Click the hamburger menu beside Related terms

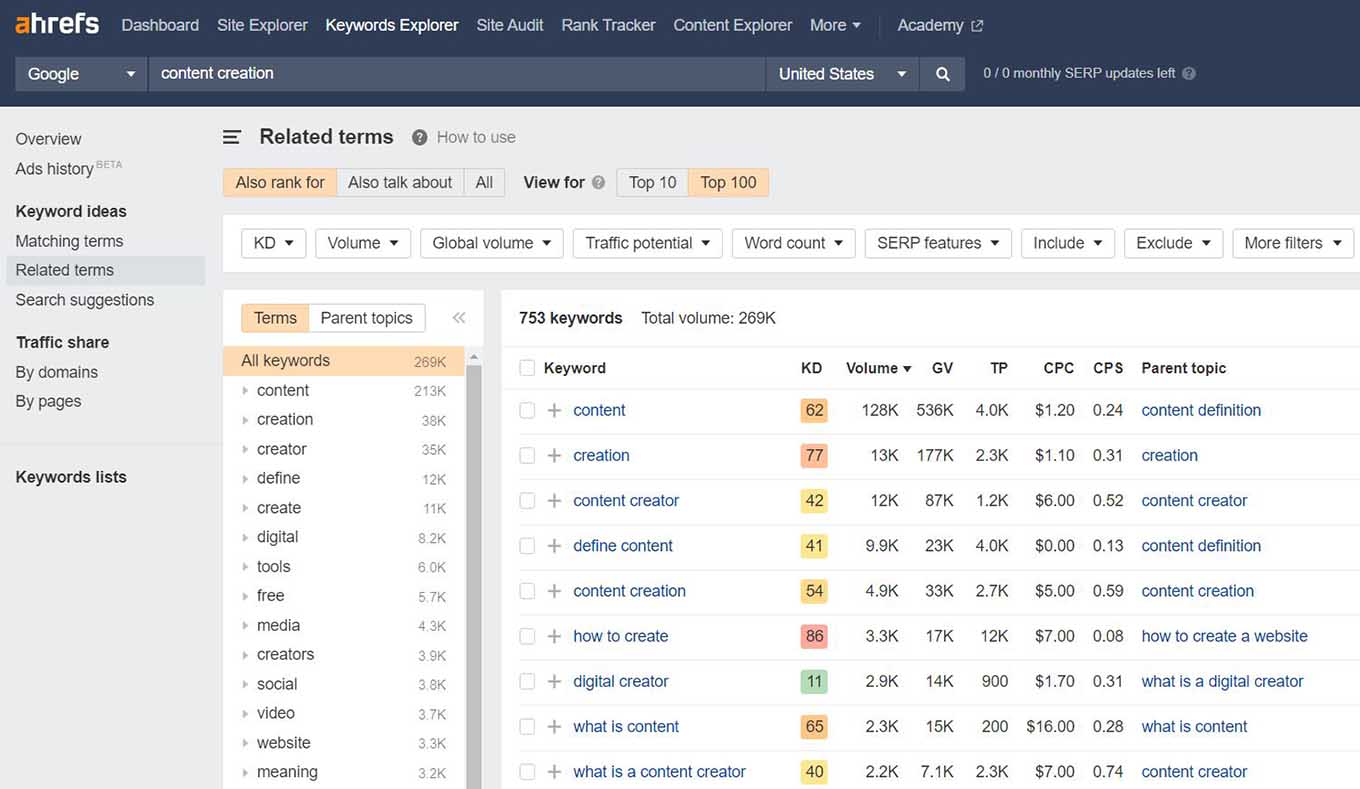pyautogui.click(x=232, y=137)
